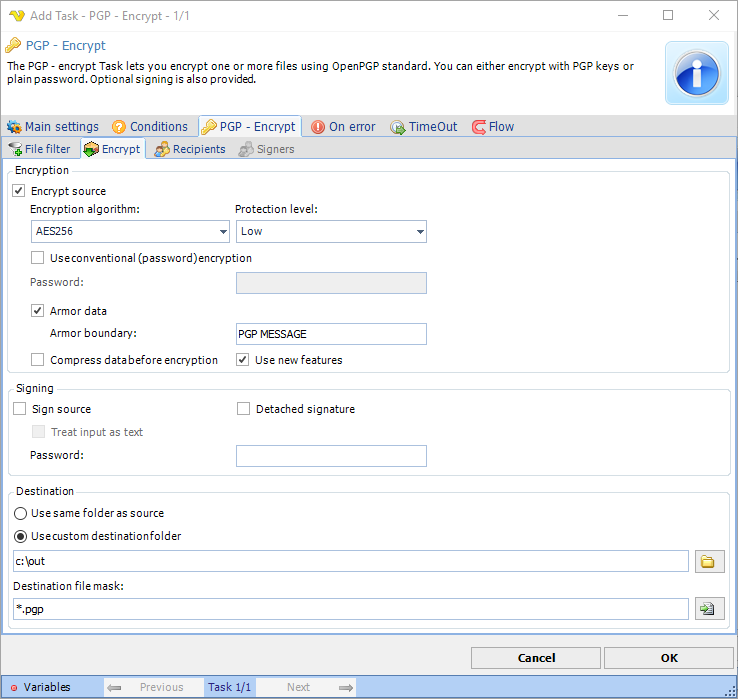Open the Recipients tab
Viewport: 738px width, 699px height.
[190, 149]
